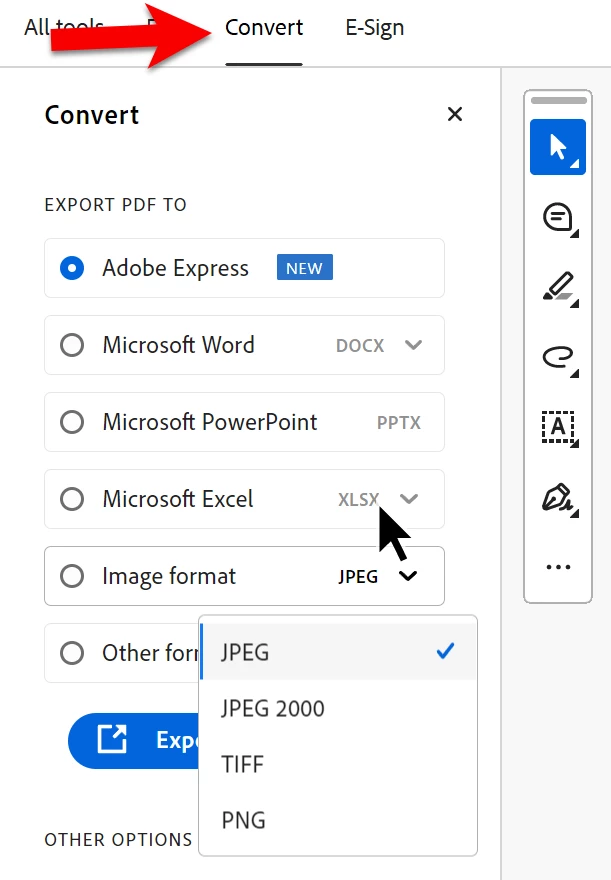
Task: Select the highlighter tool
Action: pyautogui.click(x=558, y=287)
